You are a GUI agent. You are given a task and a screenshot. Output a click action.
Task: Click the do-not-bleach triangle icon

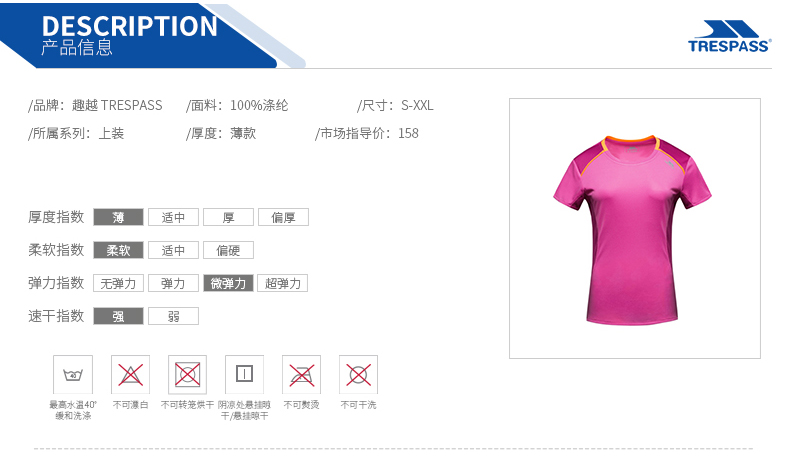[130, 375]
